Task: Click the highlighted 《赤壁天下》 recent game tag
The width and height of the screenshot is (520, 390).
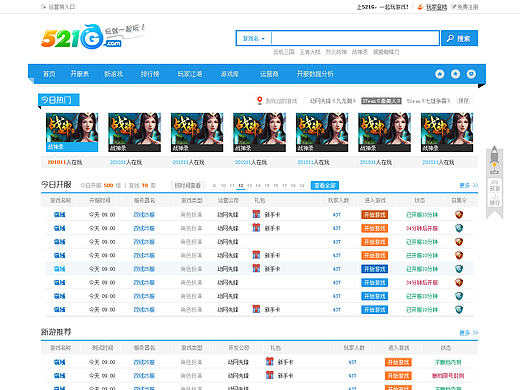Action: [x=381, y=101]
